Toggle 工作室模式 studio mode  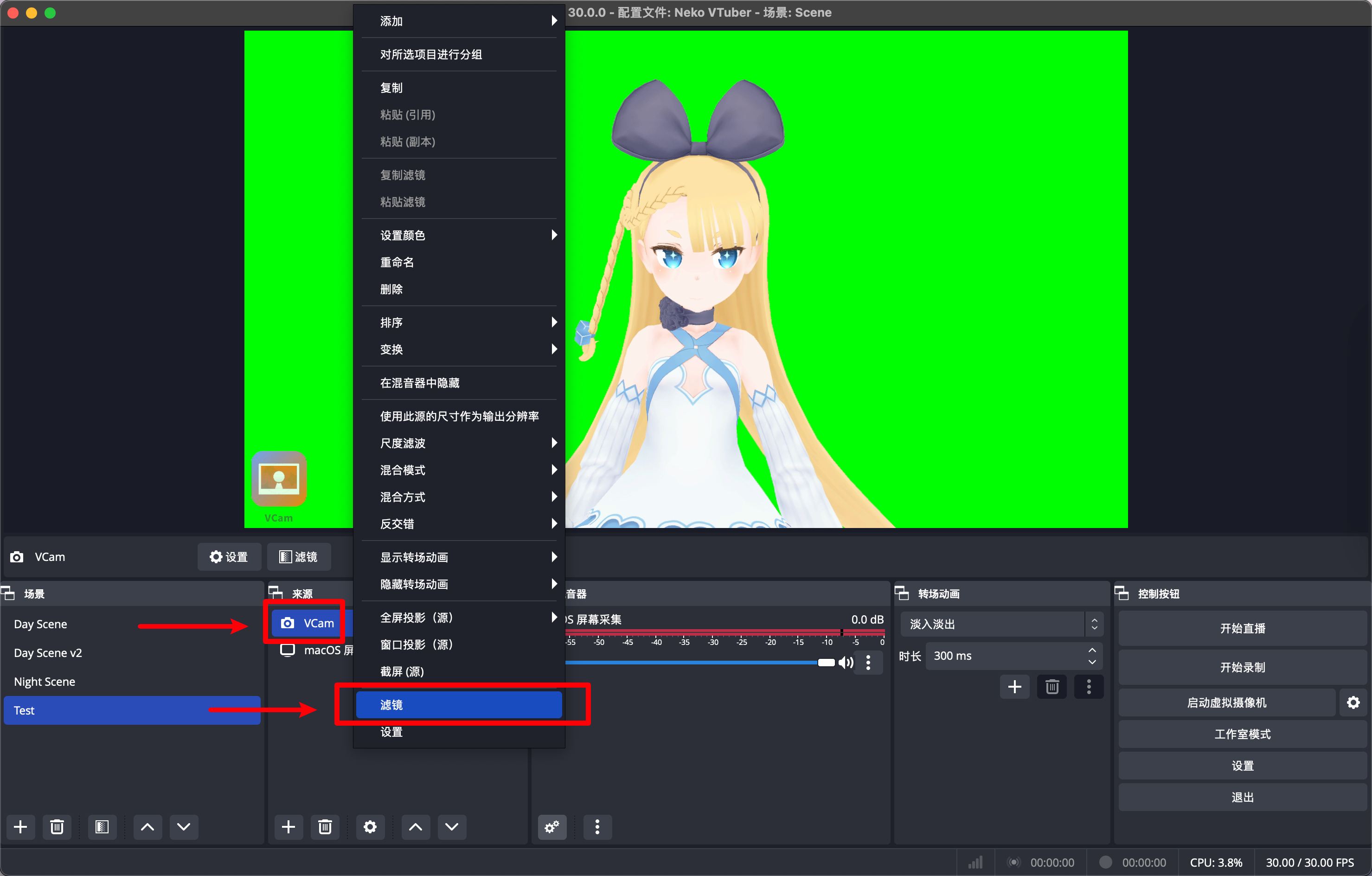point(1242,734)
